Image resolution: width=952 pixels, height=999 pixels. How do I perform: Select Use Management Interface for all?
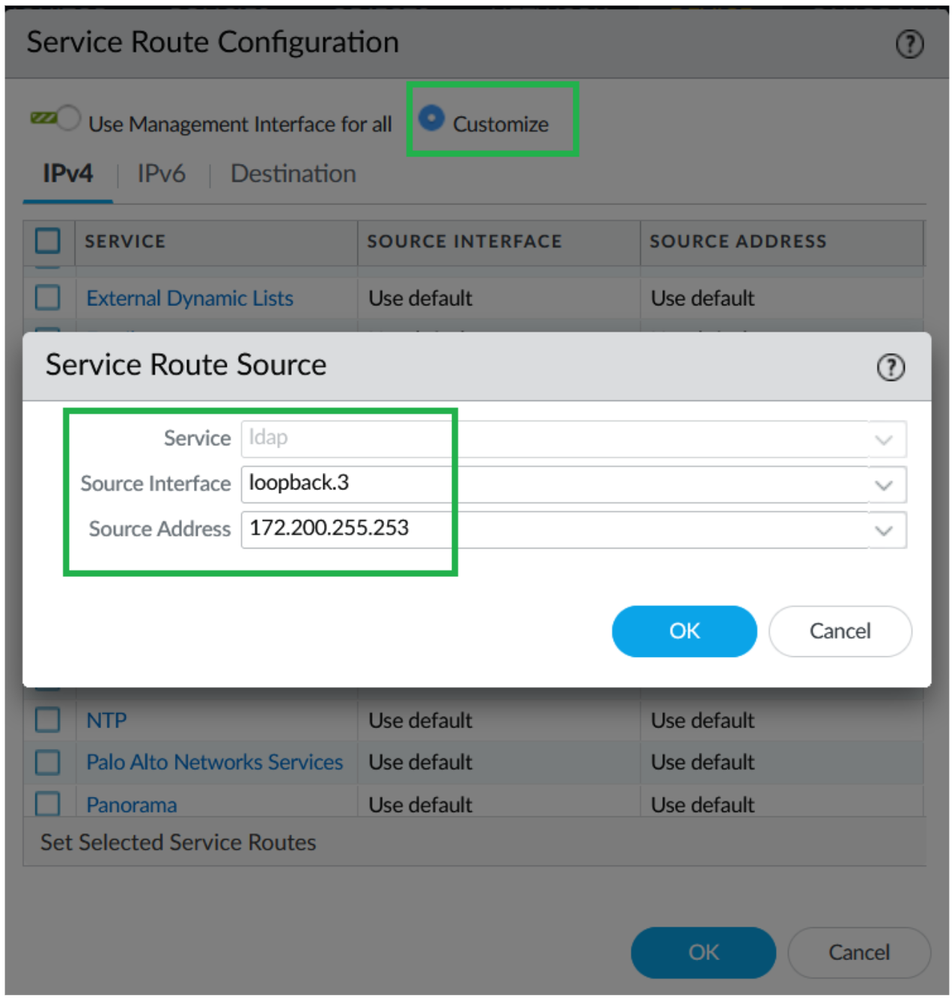(x=68, y=120)
